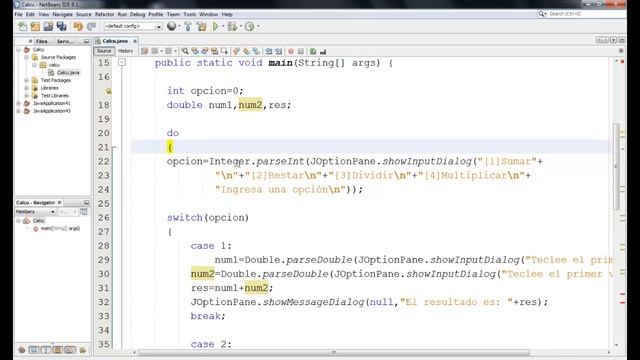Screen dimensions: 640x360
Task: Click the hint lightbulb at line 17
Action: [109, 91]
